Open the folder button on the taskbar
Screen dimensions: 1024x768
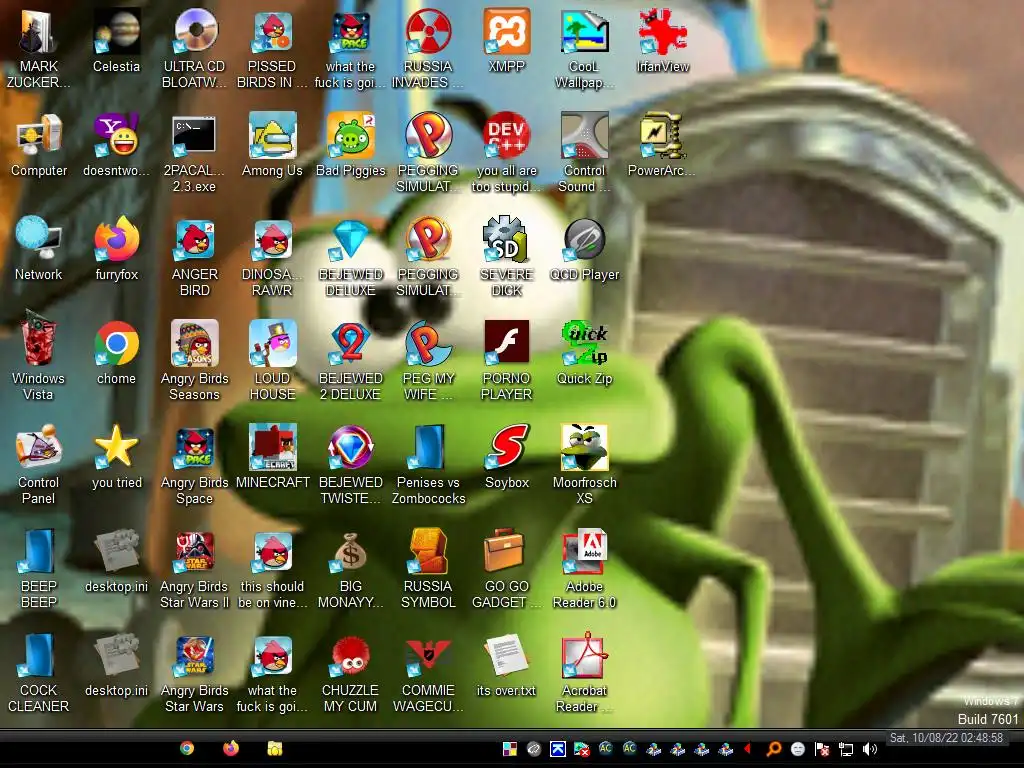tap(275, 748)
